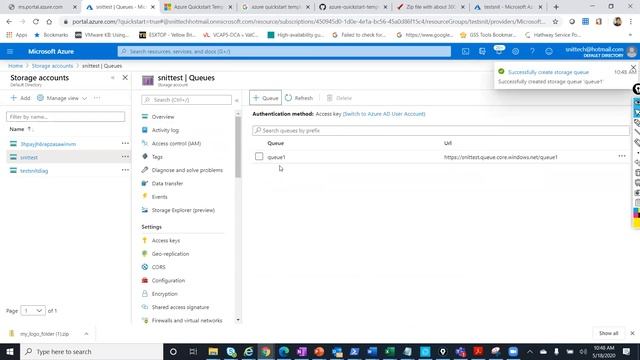
Task: Open more options for queue1 row
Action: pos(622,156)
